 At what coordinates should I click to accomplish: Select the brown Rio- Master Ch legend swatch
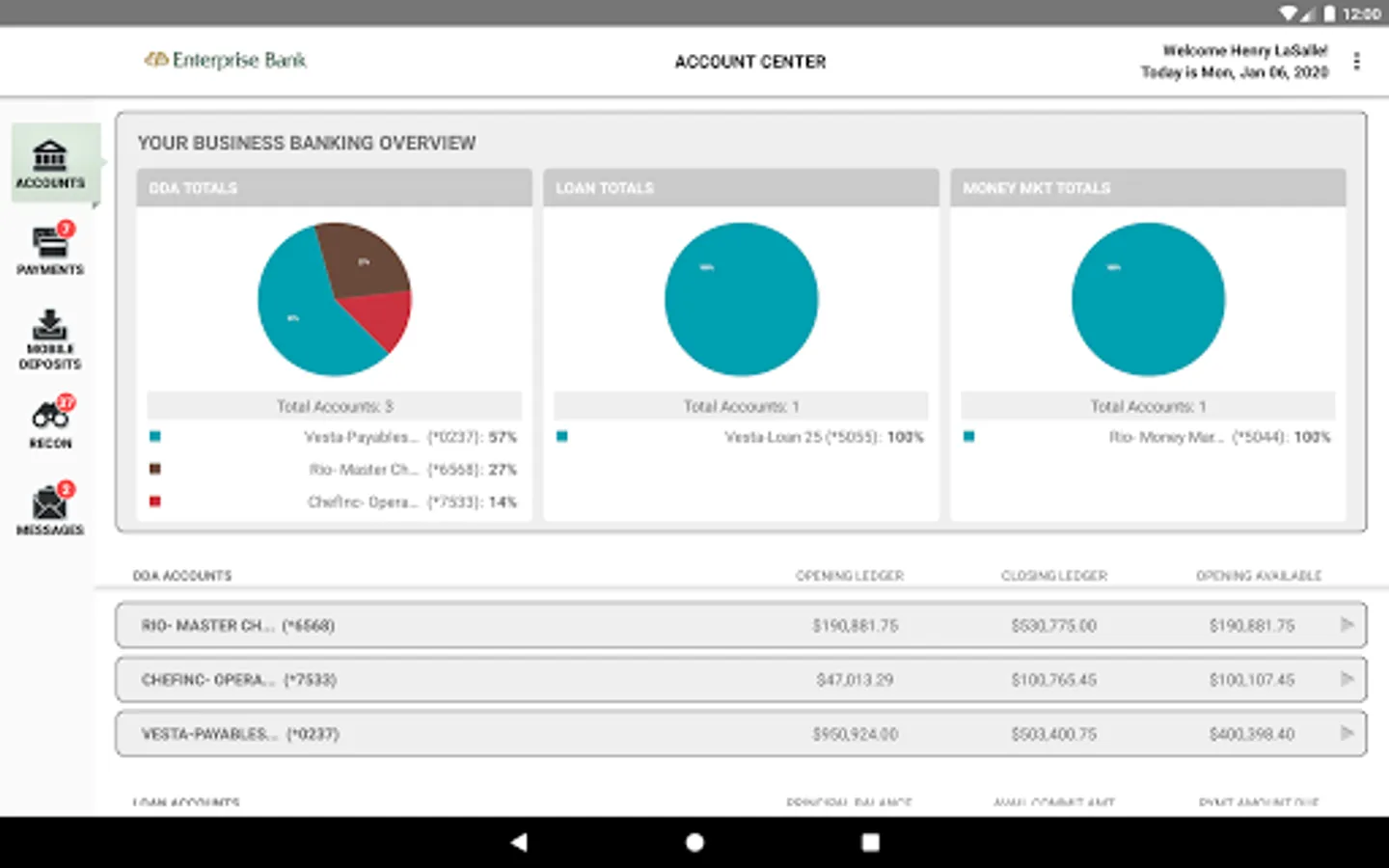154,469
